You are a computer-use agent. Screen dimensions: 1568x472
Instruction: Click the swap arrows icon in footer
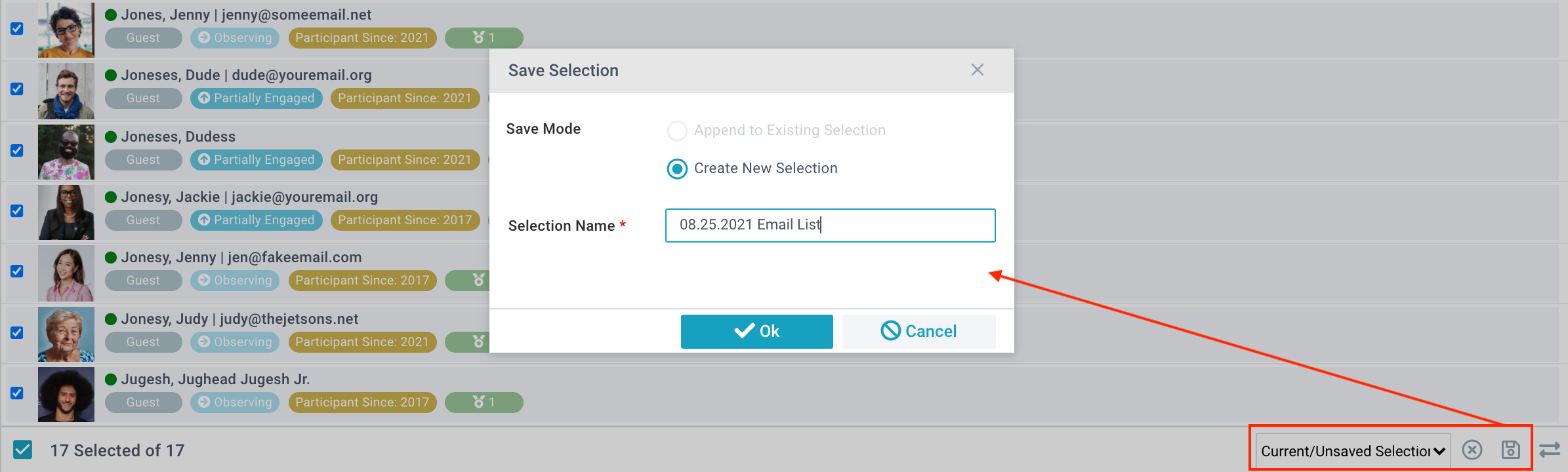[1550, 450]
